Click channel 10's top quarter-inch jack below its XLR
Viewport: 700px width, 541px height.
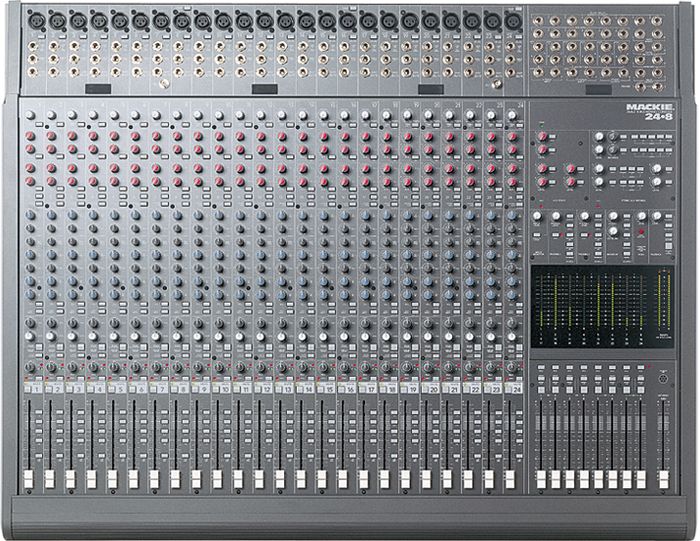220,46
